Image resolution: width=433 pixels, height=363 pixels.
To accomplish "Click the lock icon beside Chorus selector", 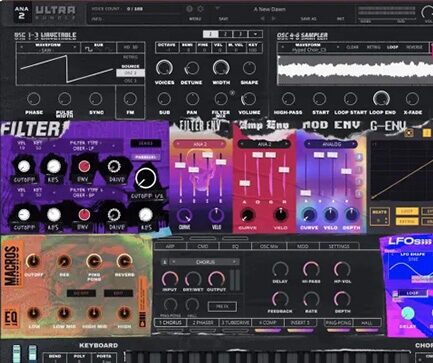I will [x=165, y=262].
